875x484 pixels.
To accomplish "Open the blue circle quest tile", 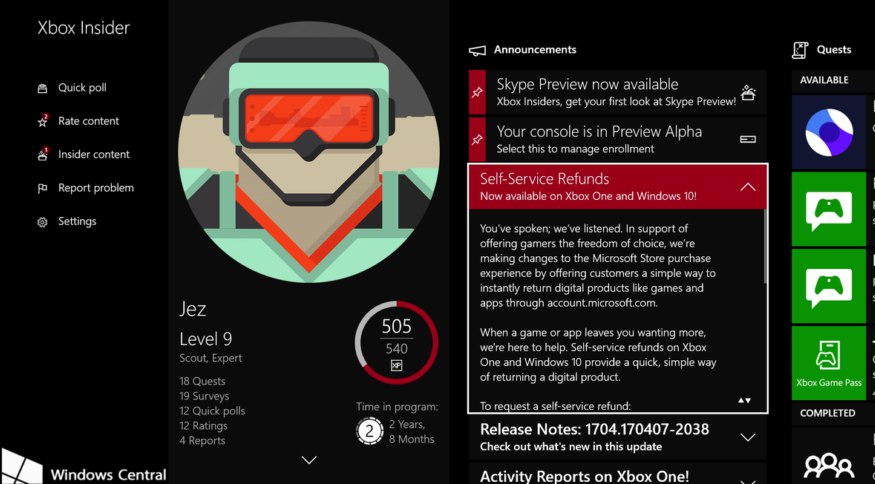I will click(x=829, y=132).
